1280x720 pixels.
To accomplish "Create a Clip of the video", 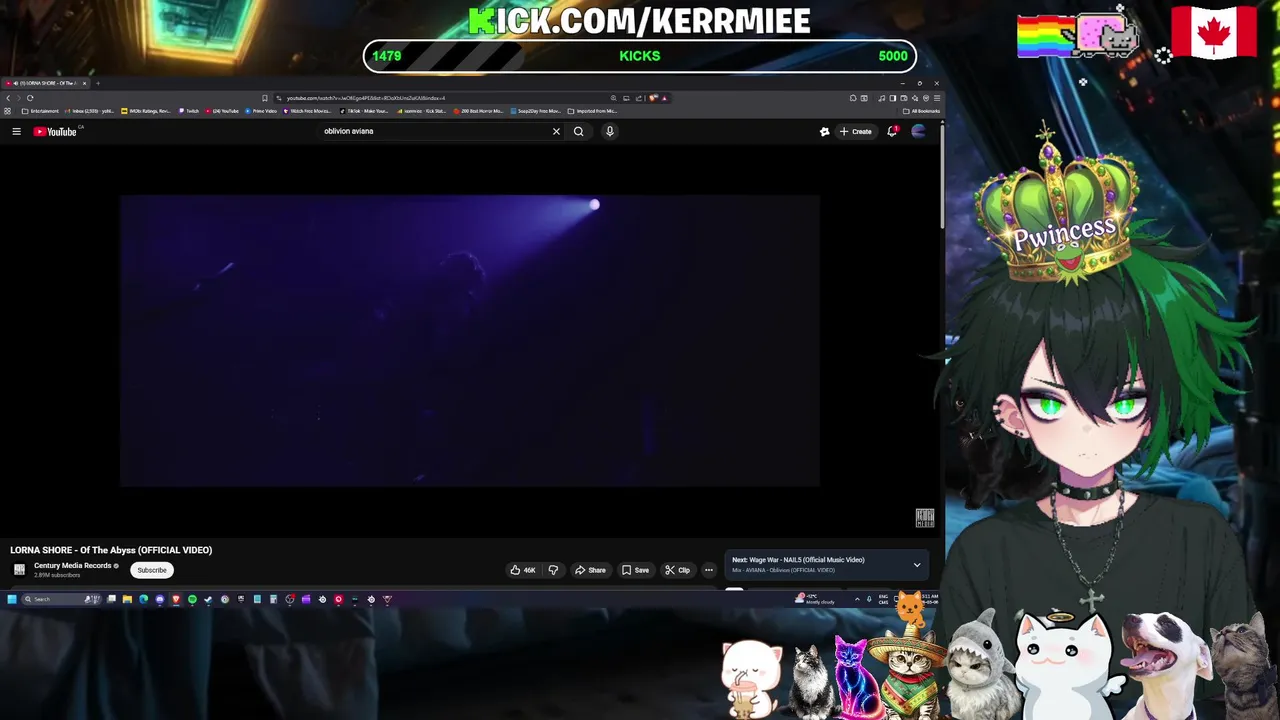I will [677, 570].
